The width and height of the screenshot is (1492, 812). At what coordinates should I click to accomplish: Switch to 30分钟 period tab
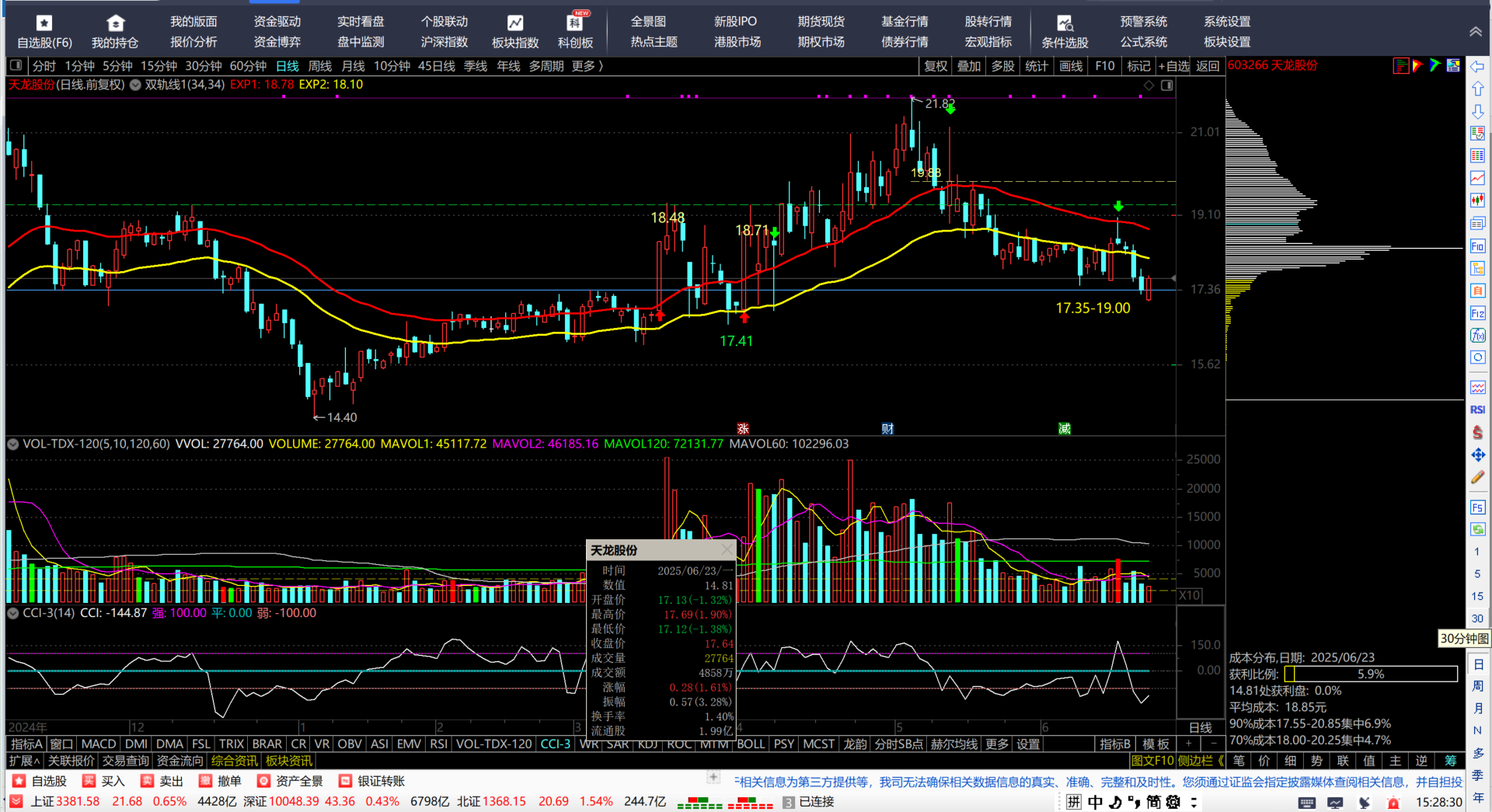pos(203,66)
